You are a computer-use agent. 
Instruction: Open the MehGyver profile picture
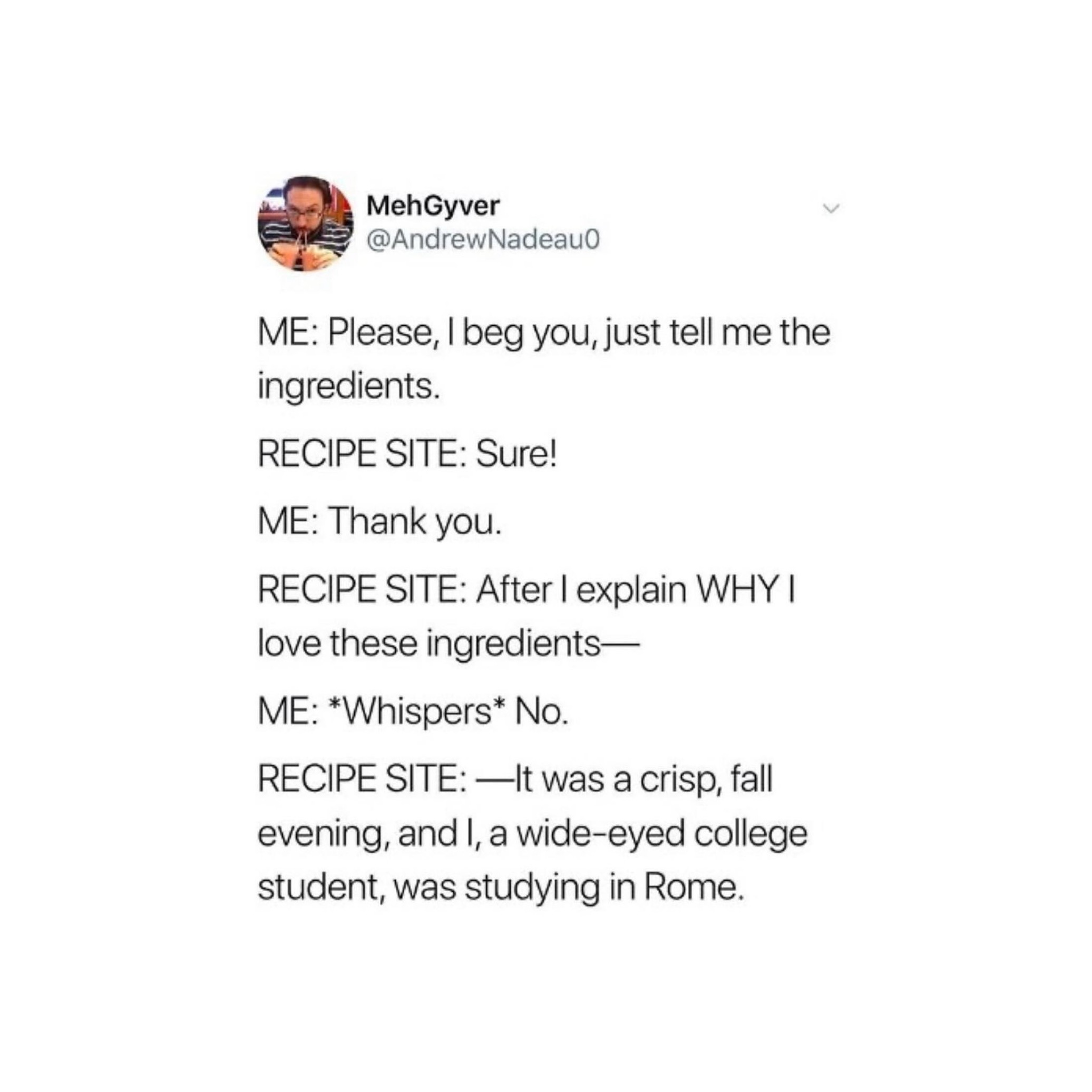305,223
